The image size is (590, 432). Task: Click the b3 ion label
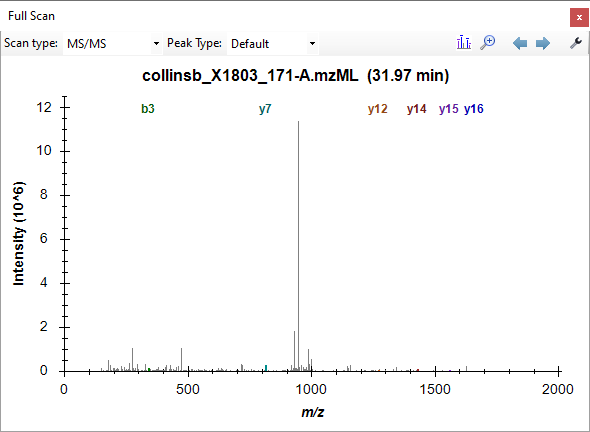[148, 109]
